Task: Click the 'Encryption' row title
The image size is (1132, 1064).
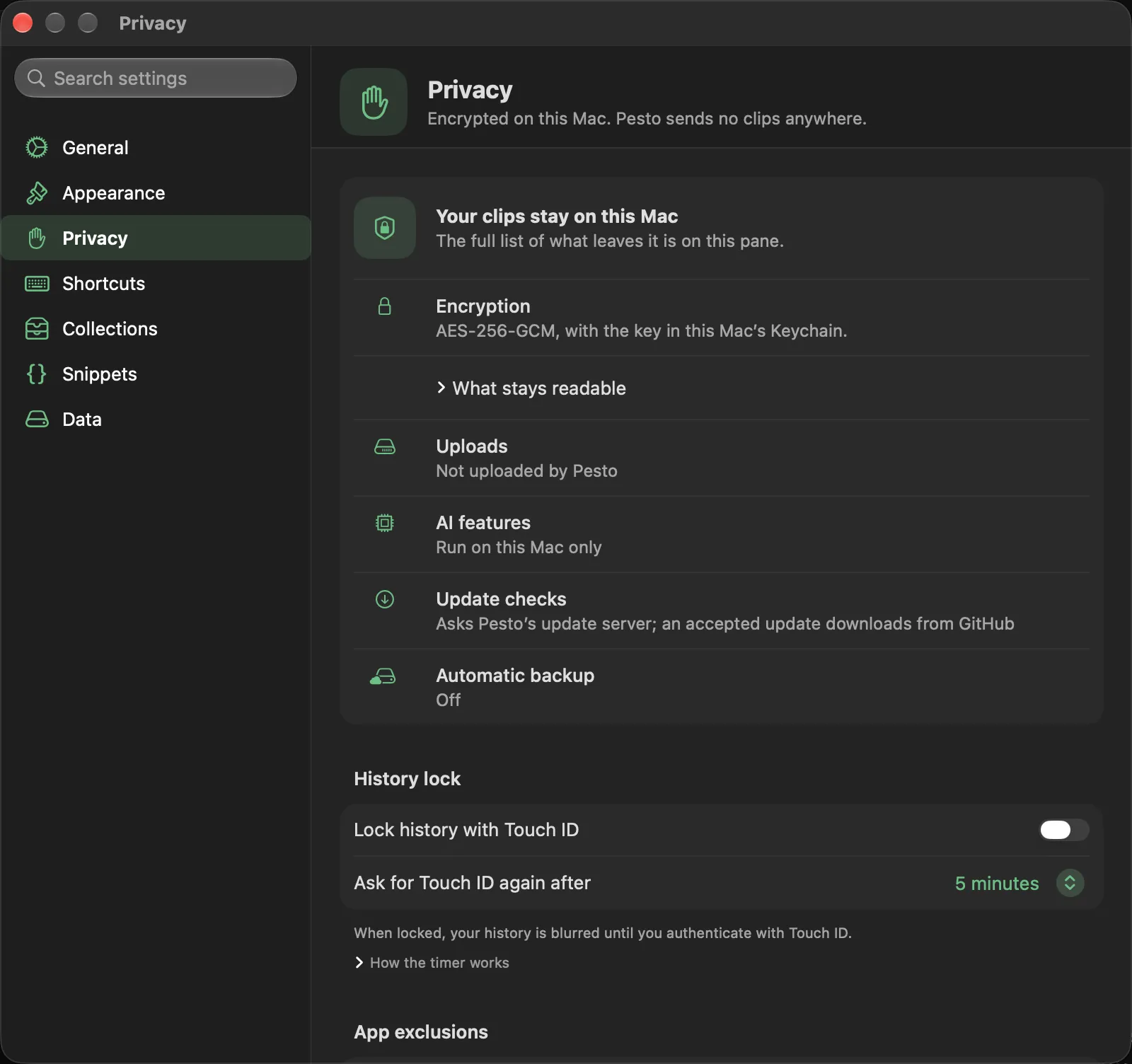Action: [x=483, y=306]
